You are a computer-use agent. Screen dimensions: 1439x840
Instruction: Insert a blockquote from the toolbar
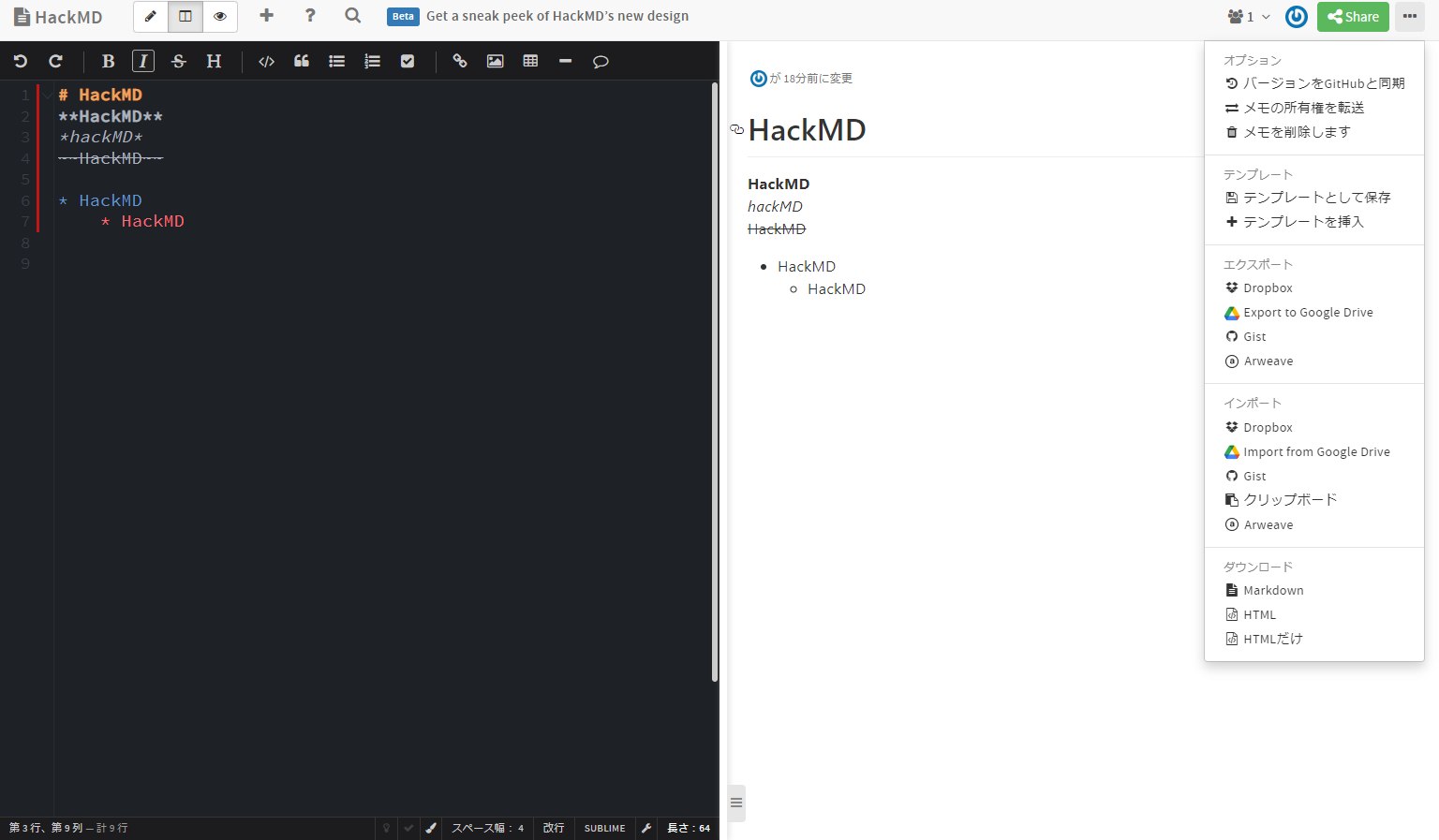pyautogui.click(x=301, y=61)
